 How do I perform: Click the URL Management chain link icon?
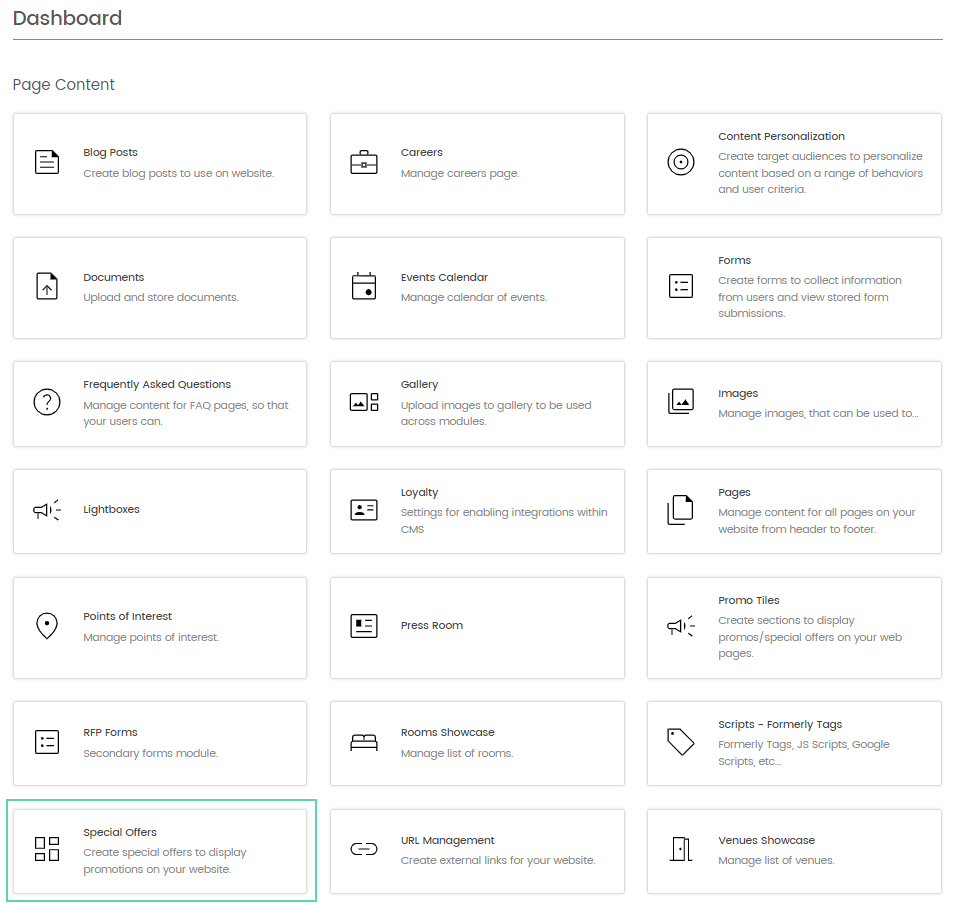pos(364,849)
